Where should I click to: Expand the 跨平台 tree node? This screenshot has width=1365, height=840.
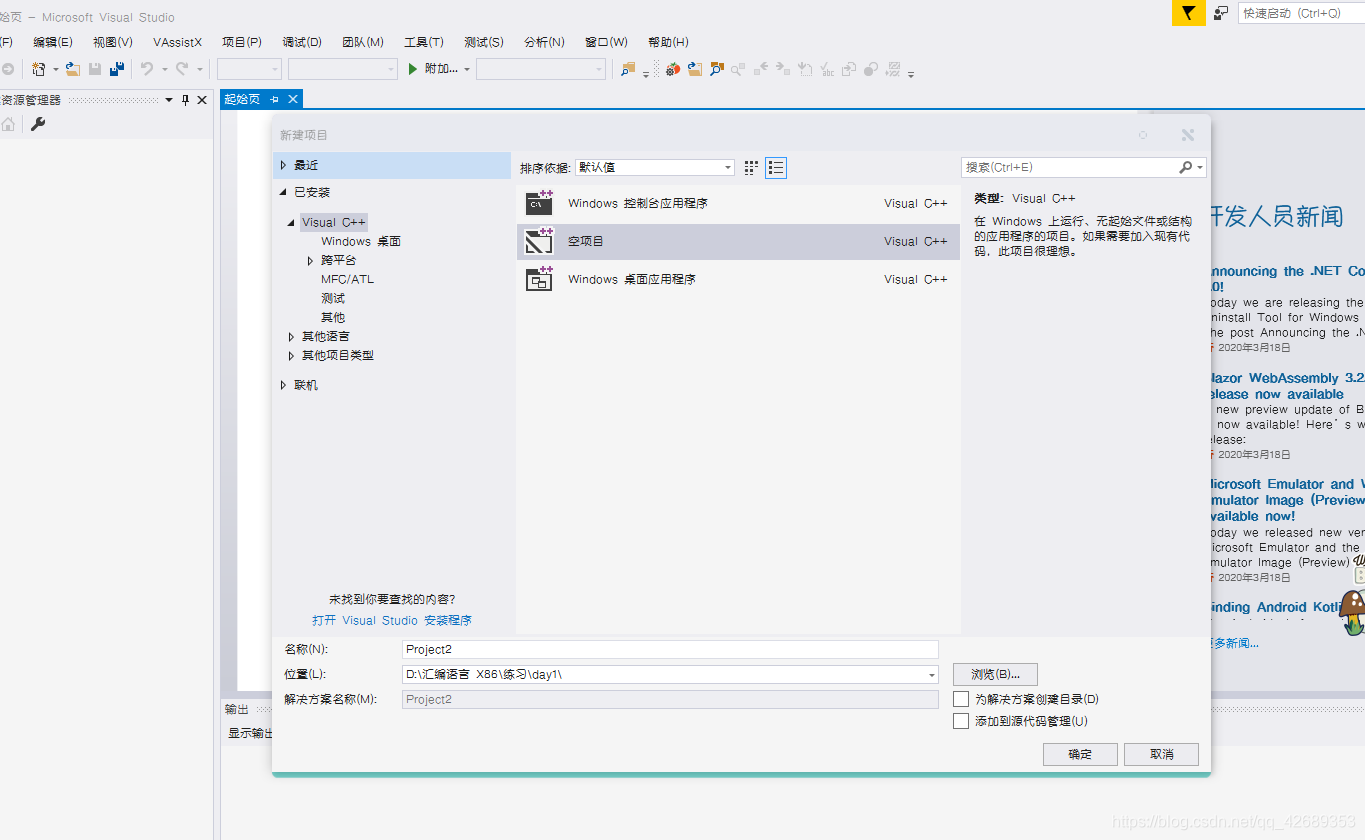311,260
